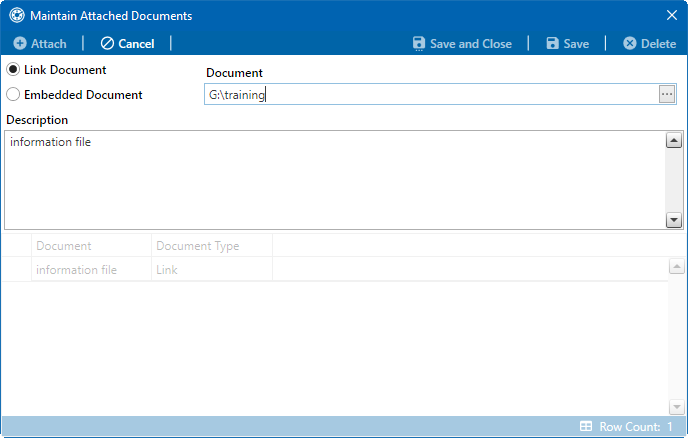Viewport: 688px width, 438px height.
Task: Close the Maintain Attached Documents window
Action: pos(672,15)
